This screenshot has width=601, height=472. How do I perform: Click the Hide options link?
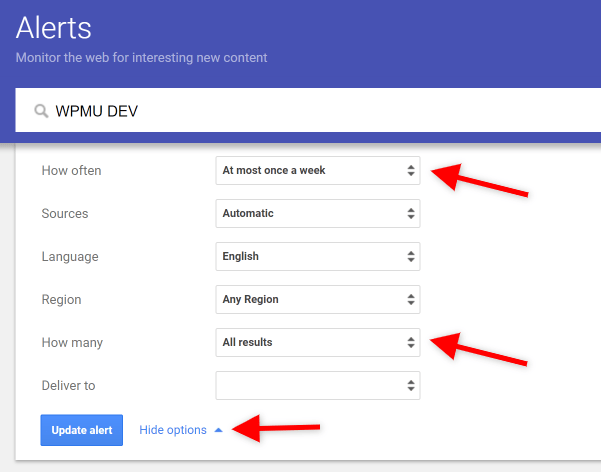181,430
